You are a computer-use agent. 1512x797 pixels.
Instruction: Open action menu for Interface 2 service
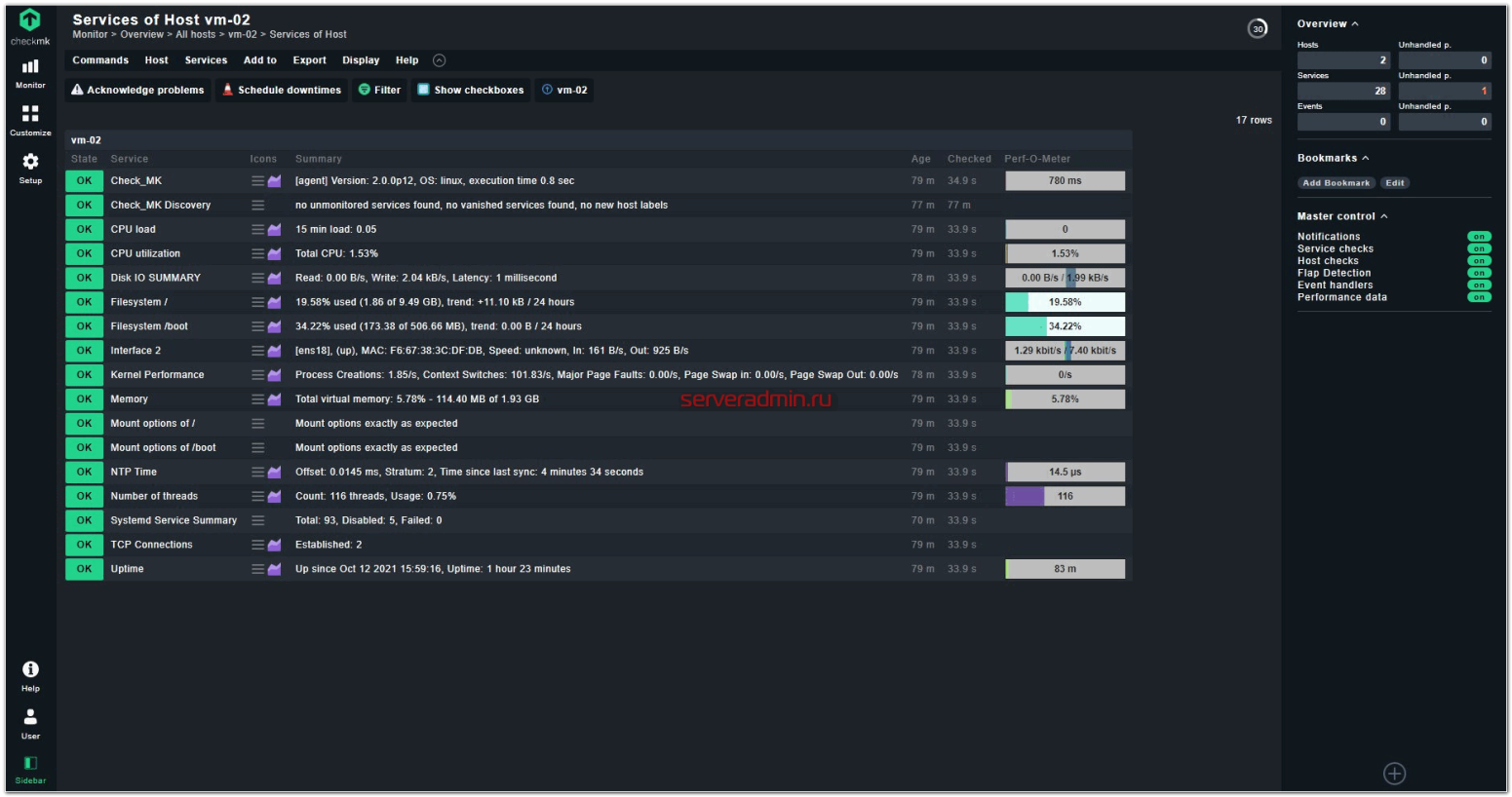coord(257,351)
